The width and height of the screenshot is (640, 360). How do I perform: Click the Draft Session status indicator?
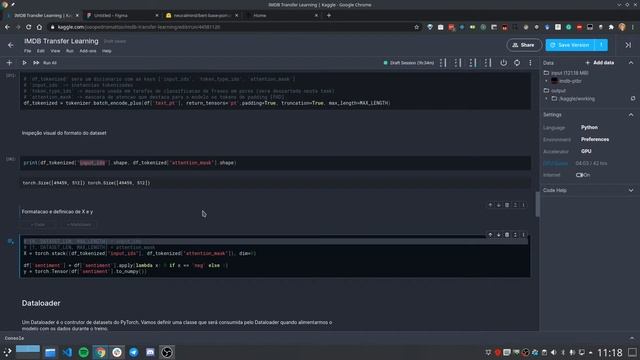(x=409, y=63)
